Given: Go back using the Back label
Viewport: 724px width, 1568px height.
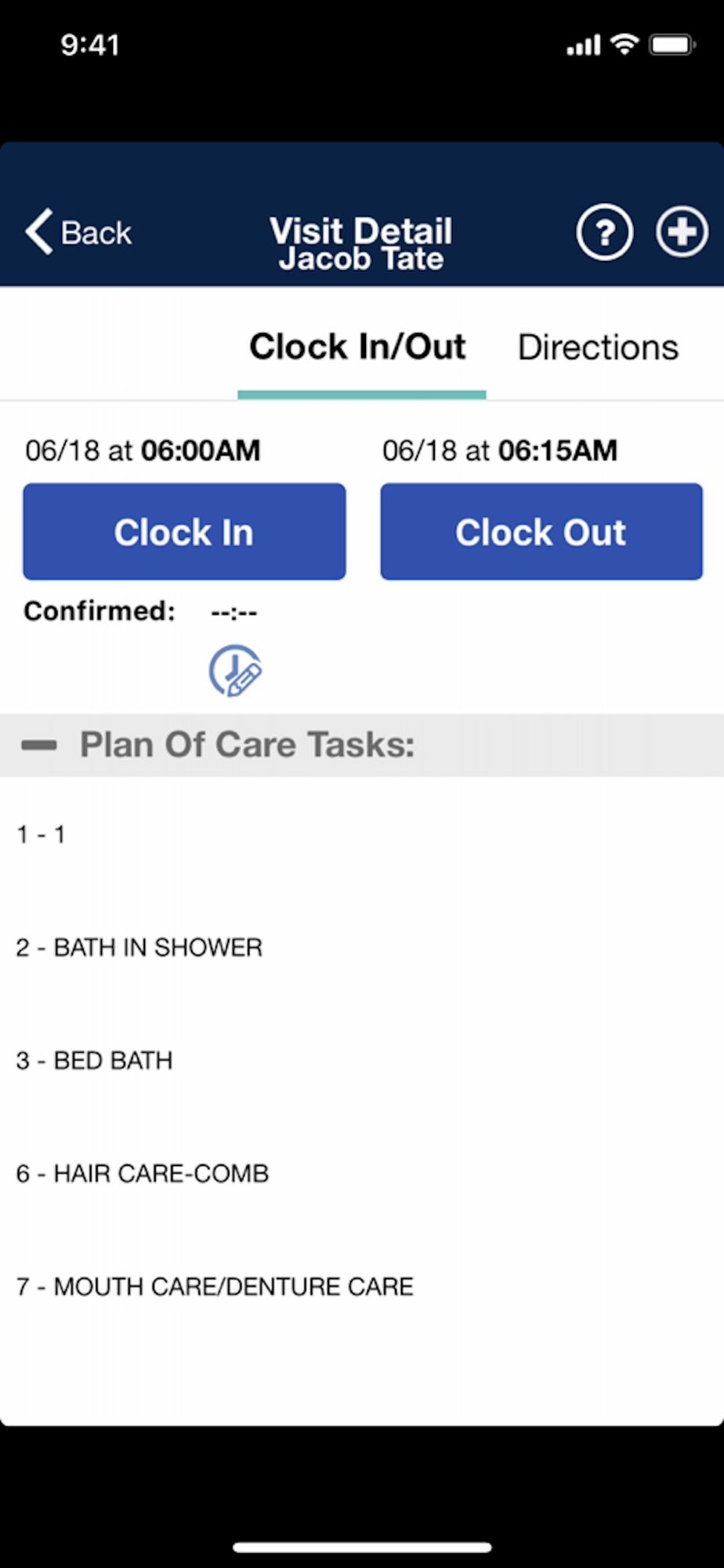Looking at the screenshot, I should (96, 233).
